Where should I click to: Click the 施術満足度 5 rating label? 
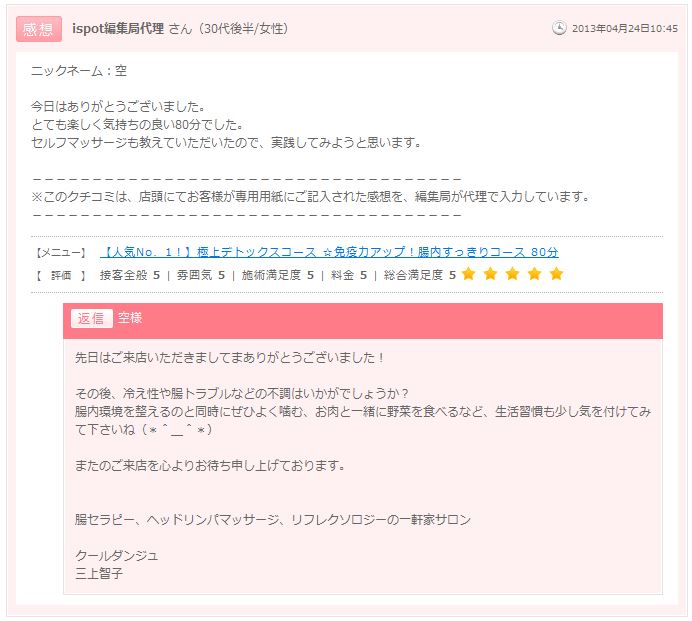[278, 275]
